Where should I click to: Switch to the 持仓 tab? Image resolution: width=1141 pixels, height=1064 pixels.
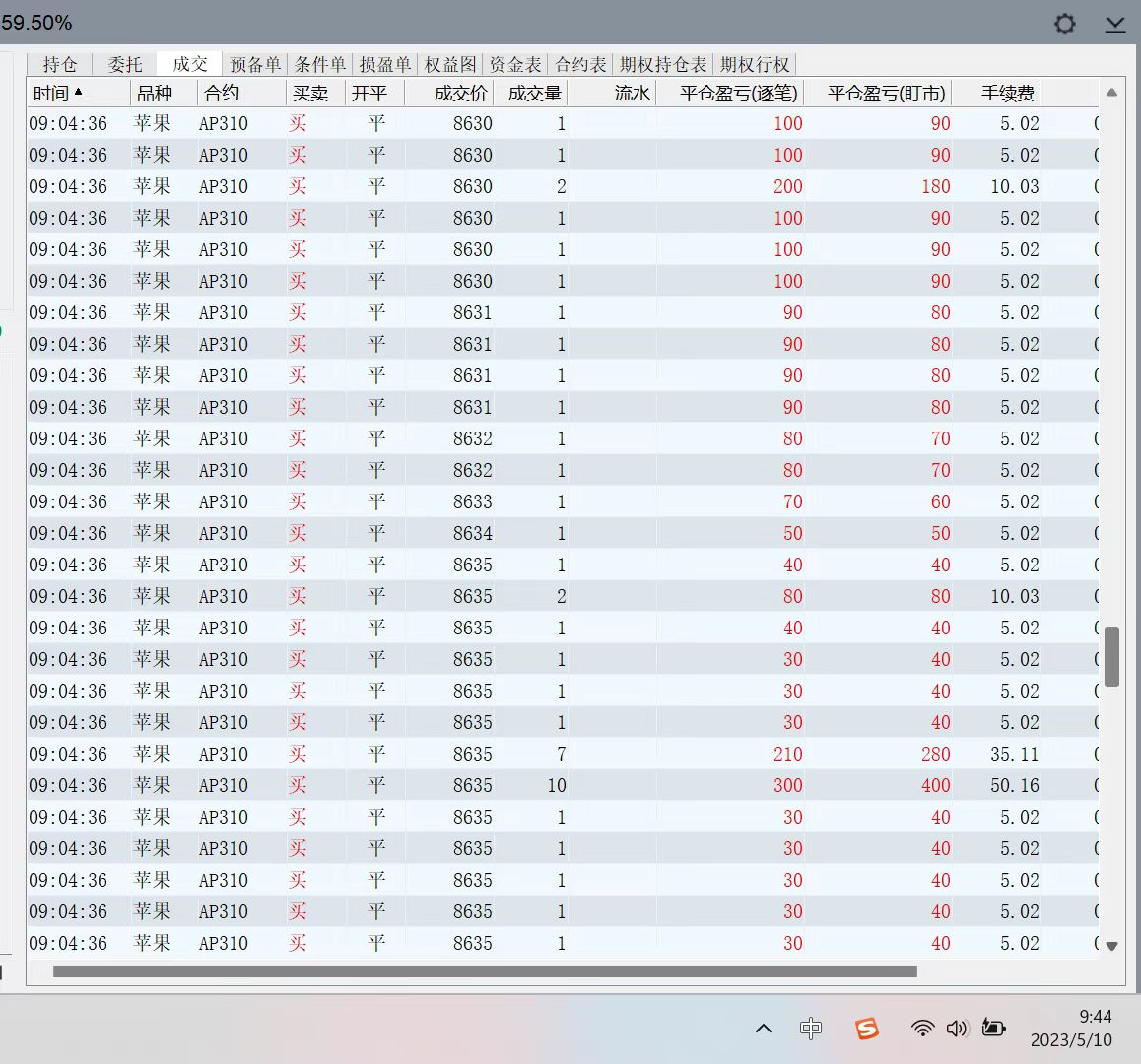[x=60, y=65]
